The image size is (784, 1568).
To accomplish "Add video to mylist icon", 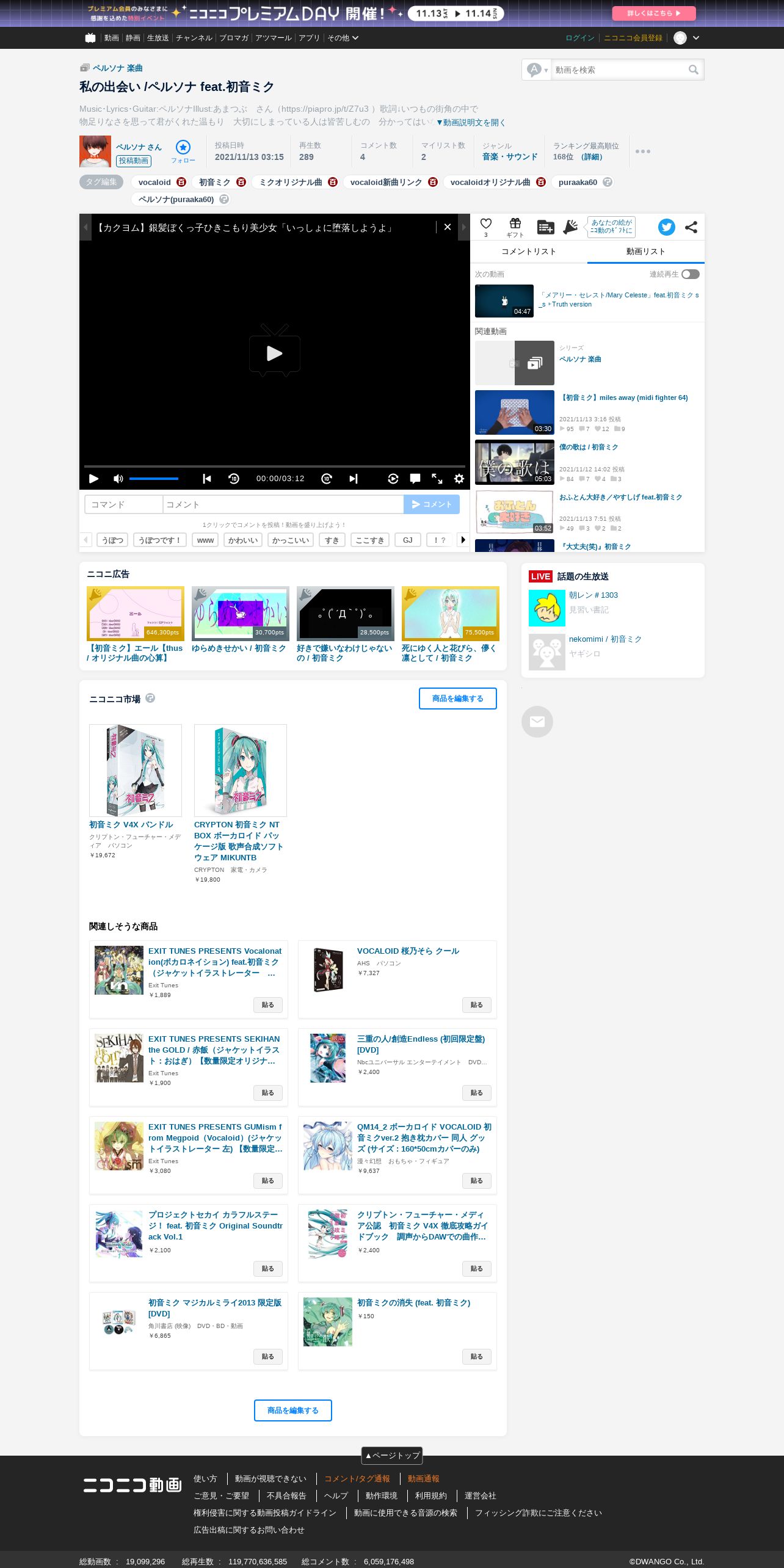I will tap(545, 227).
